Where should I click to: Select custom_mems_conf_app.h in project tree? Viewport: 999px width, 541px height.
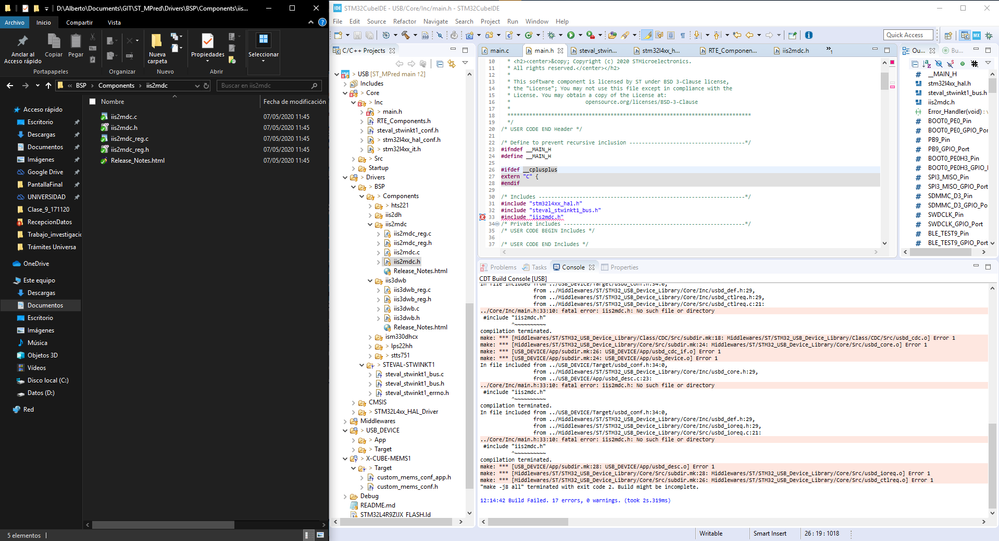(413, 477)
